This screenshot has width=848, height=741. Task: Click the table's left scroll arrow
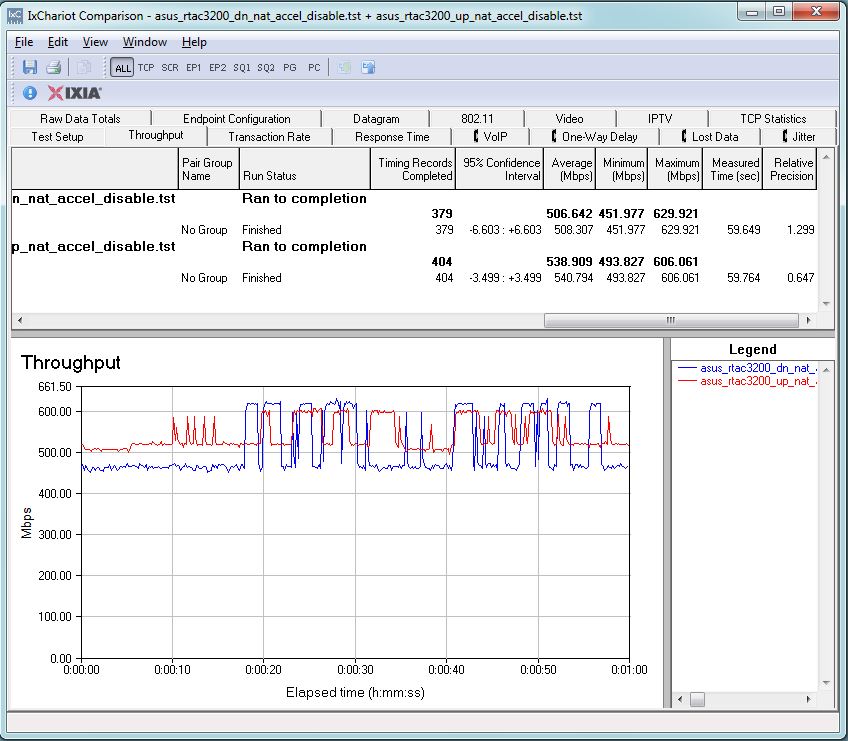point(19,320)
